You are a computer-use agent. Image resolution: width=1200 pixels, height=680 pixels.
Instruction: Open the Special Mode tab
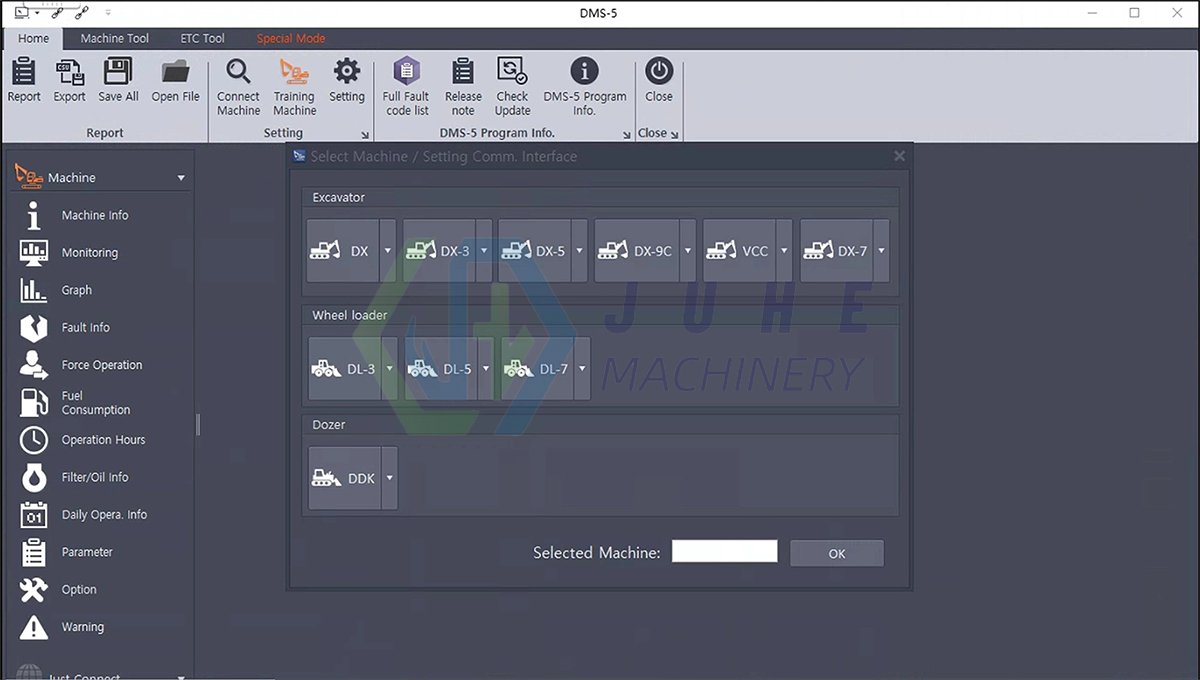pyautogui.click(x=290, y=38)
